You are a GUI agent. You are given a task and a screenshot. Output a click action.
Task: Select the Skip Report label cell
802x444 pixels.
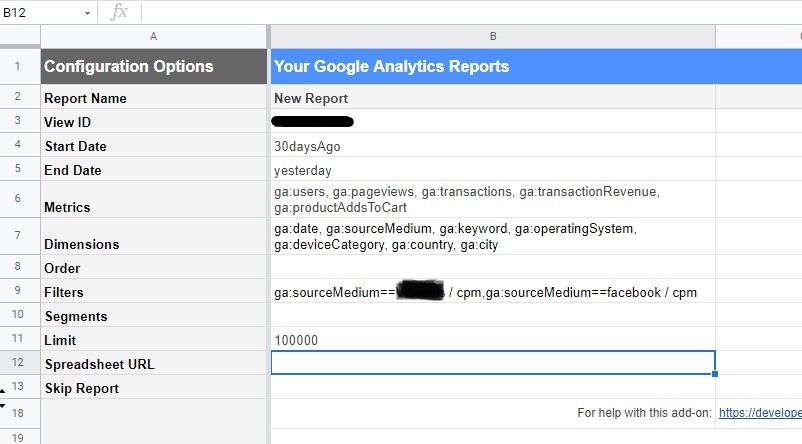point(153,387)
